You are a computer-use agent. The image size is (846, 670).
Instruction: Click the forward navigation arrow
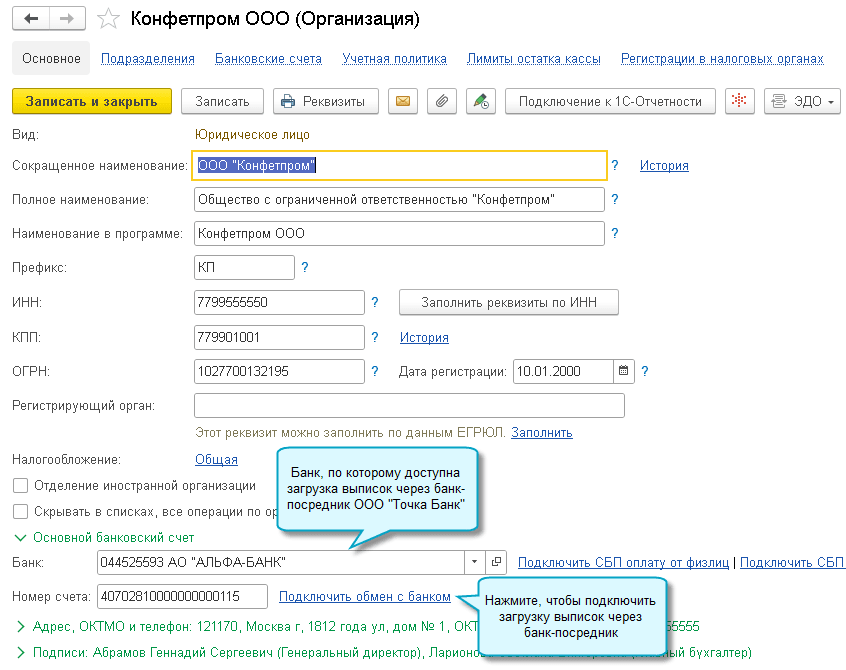(x=67, y=19)
